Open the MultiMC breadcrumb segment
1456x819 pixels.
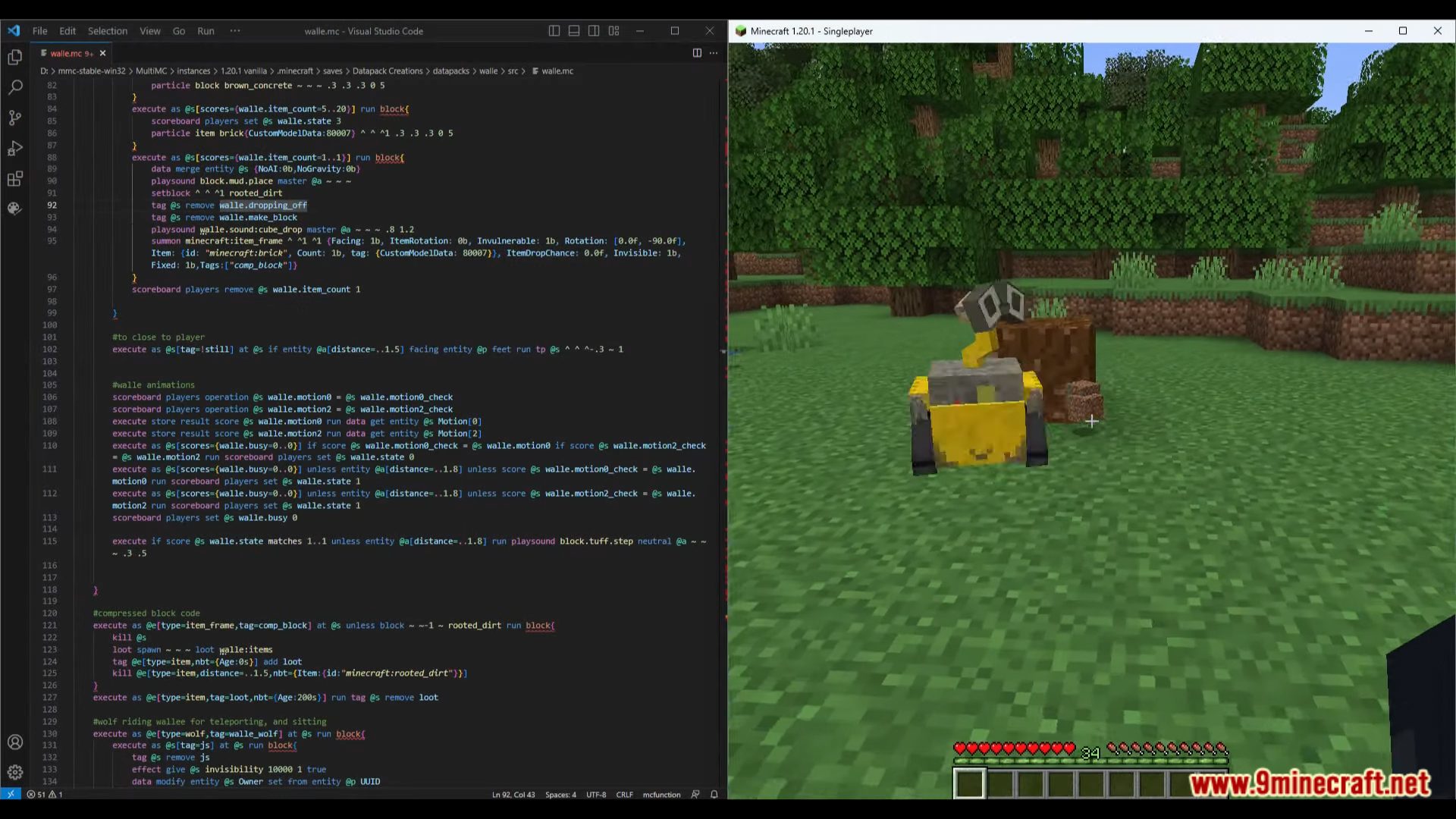pos(151,71)
